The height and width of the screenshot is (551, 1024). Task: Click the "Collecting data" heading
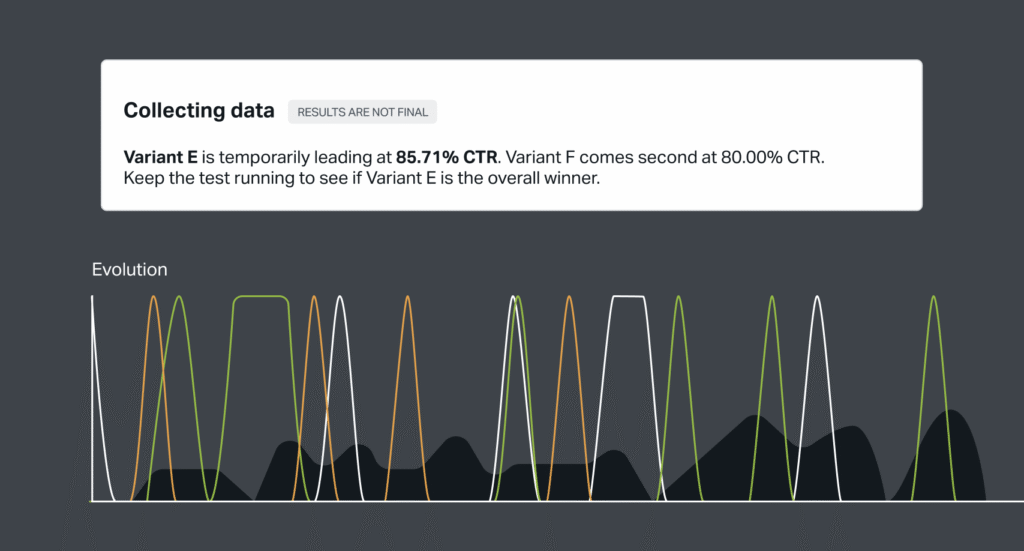pyautogui.click(x=199, y=111)
